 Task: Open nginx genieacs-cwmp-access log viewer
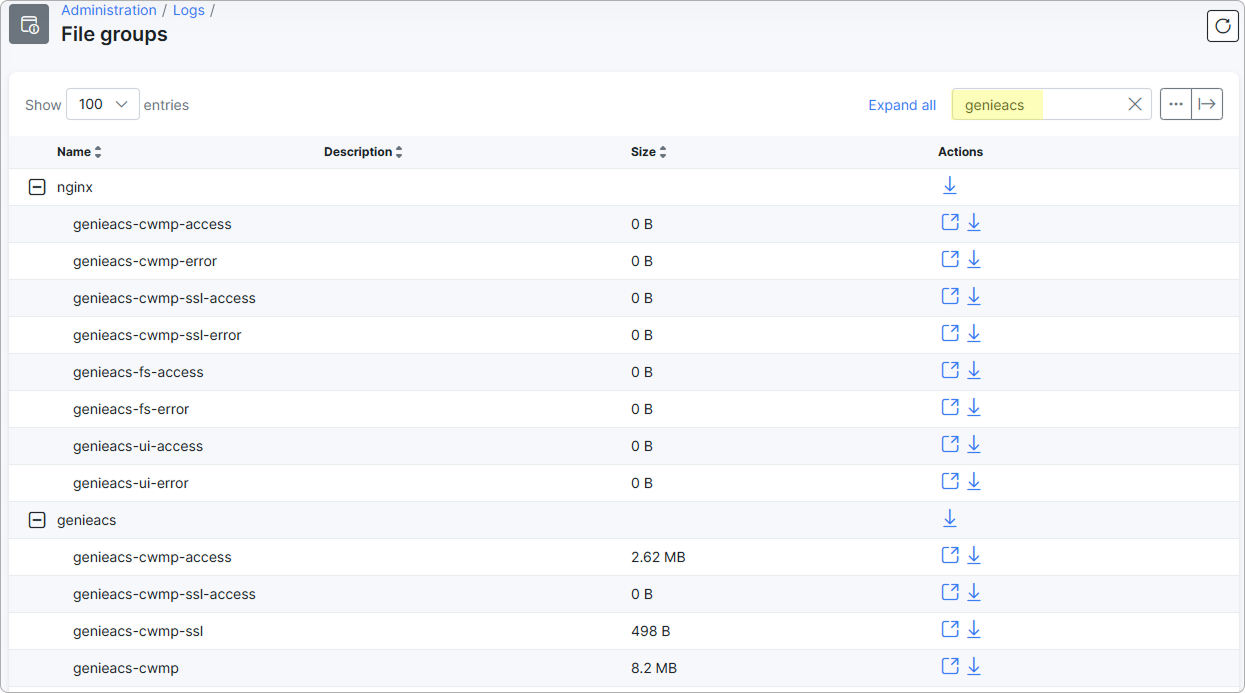click(x=950, y=223)
